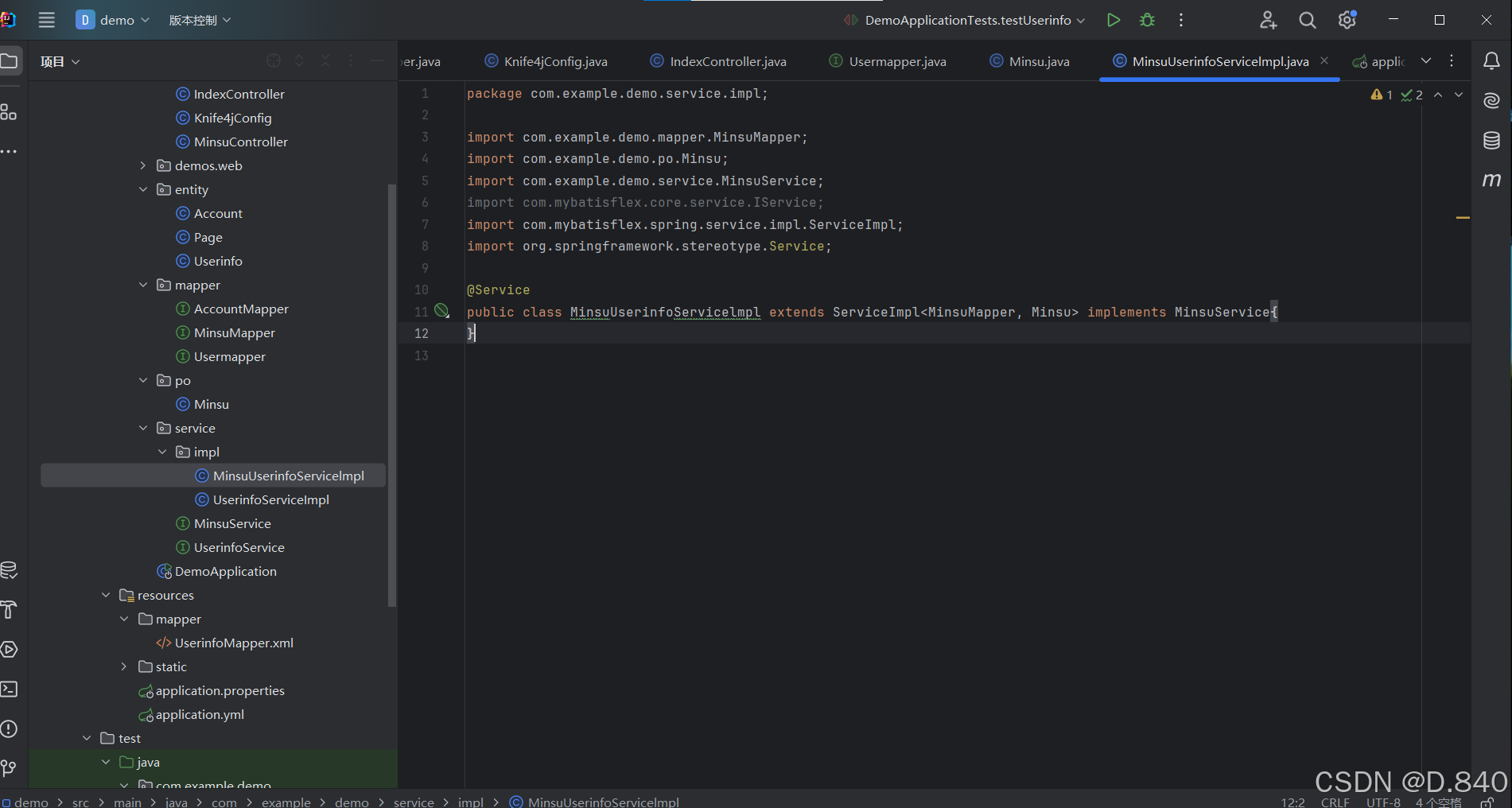
Task: Open the run configurations dropdown
Action: (1081, 20)
